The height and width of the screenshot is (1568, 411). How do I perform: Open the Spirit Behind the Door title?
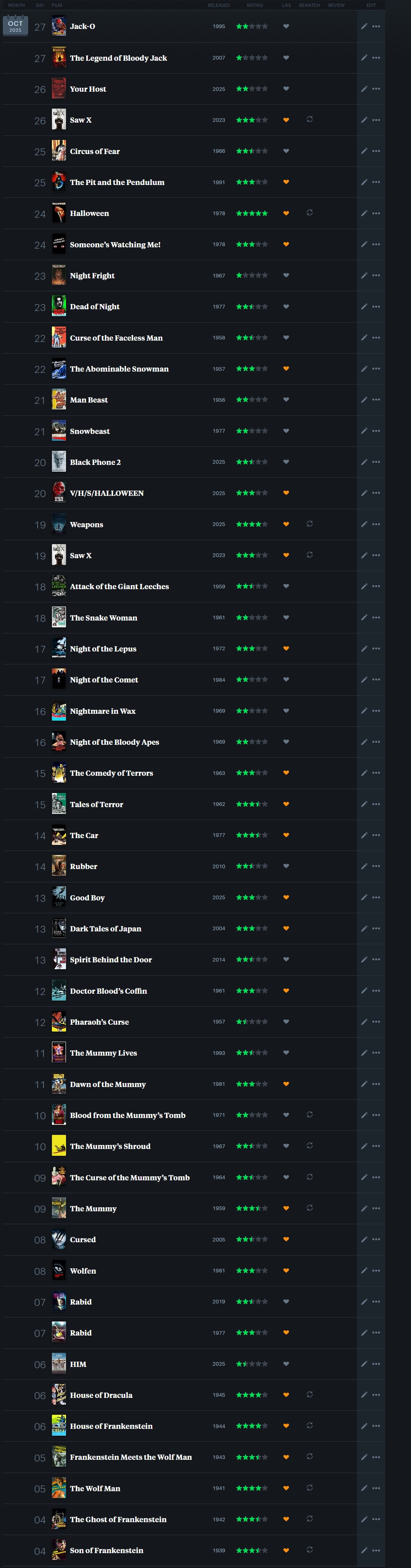tap(111, 960)
